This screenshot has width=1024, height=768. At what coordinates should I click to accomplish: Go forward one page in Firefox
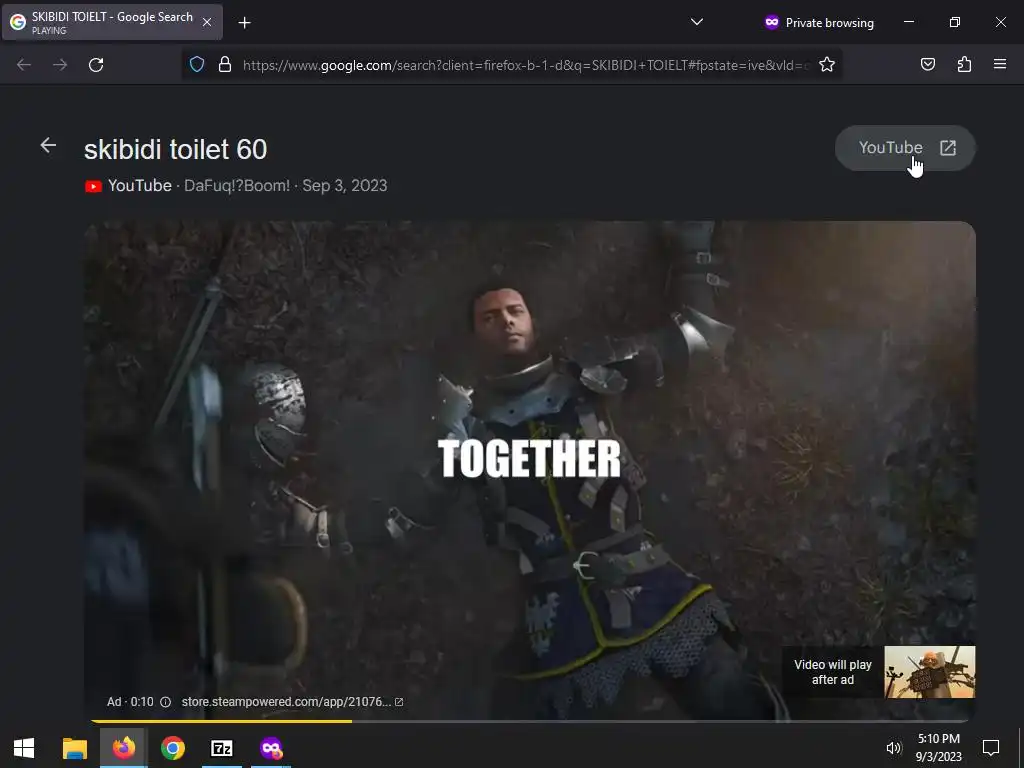60,65
